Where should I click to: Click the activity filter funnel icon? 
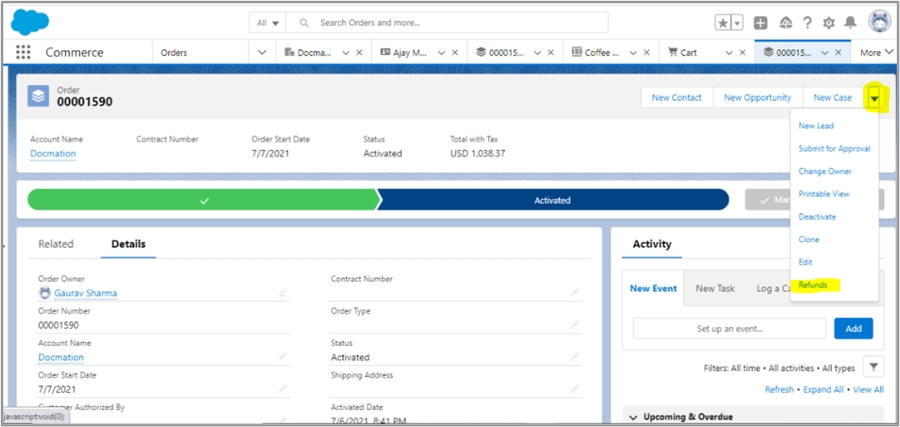pos(872,367)
